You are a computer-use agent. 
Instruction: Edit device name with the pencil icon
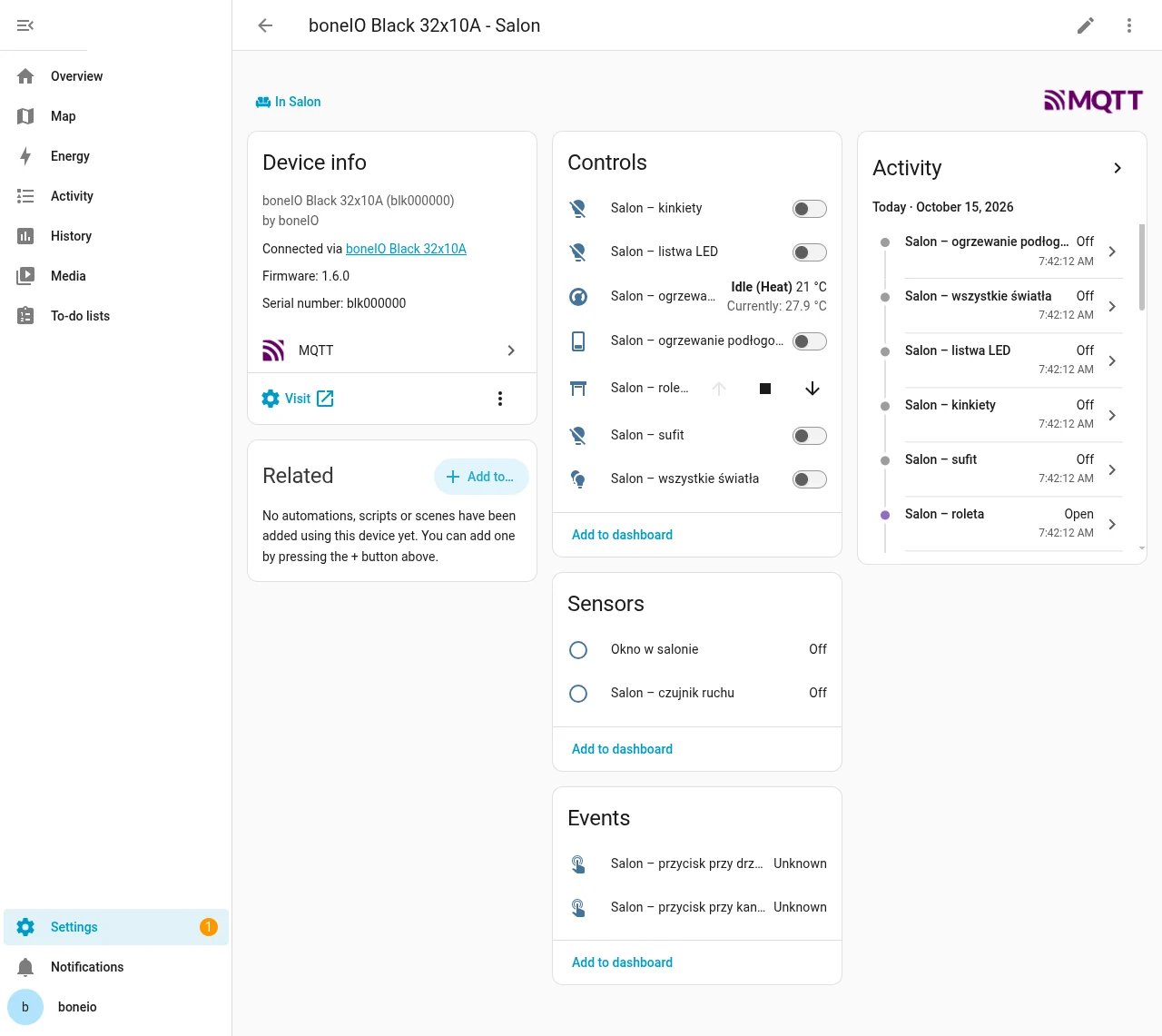coord(1086,25)
